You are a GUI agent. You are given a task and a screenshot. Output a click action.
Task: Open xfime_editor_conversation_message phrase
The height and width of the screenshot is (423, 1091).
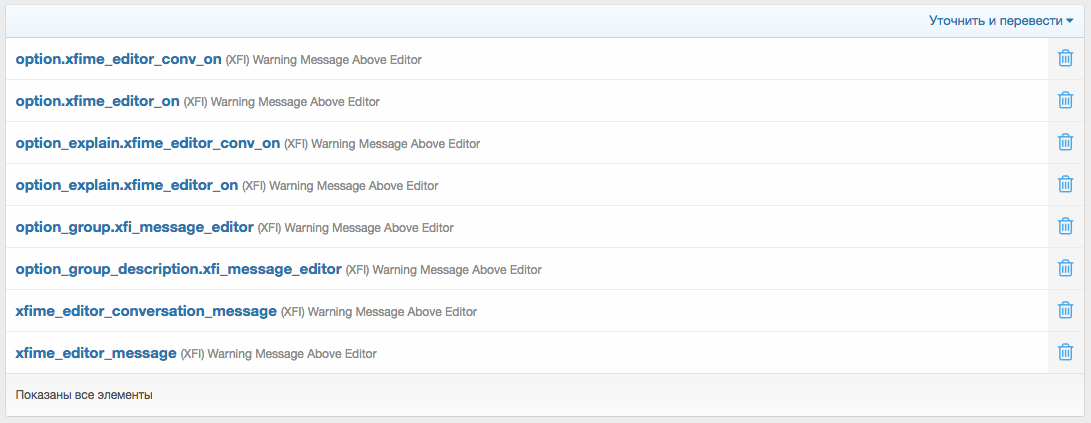pyautogui.click(x=146, y=311)
